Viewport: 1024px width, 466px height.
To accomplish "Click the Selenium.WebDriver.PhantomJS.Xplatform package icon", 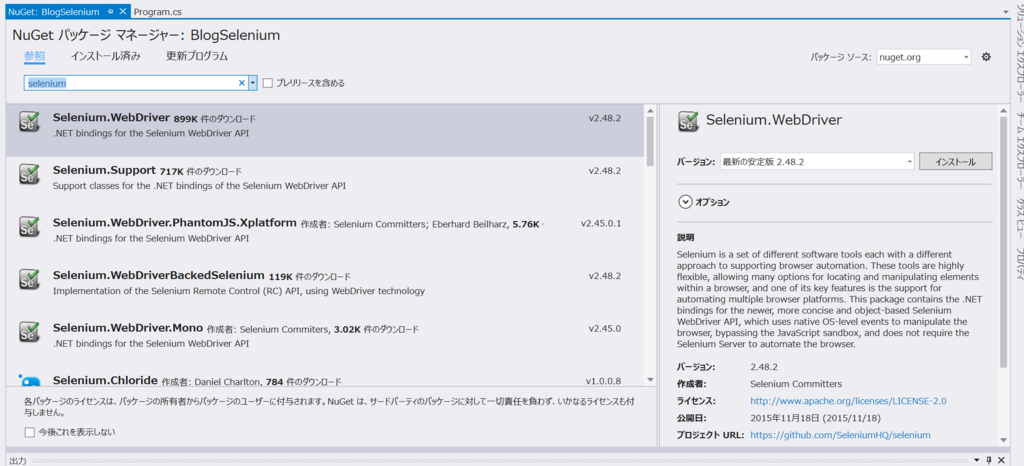I will [x=29, y=226].
